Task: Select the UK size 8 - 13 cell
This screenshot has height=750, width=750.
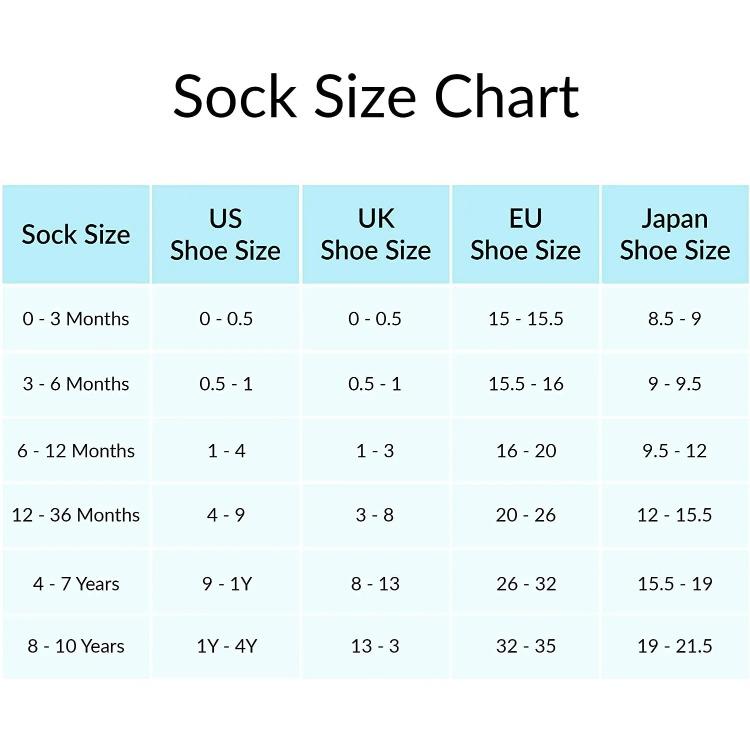Action: coord(375,583)
